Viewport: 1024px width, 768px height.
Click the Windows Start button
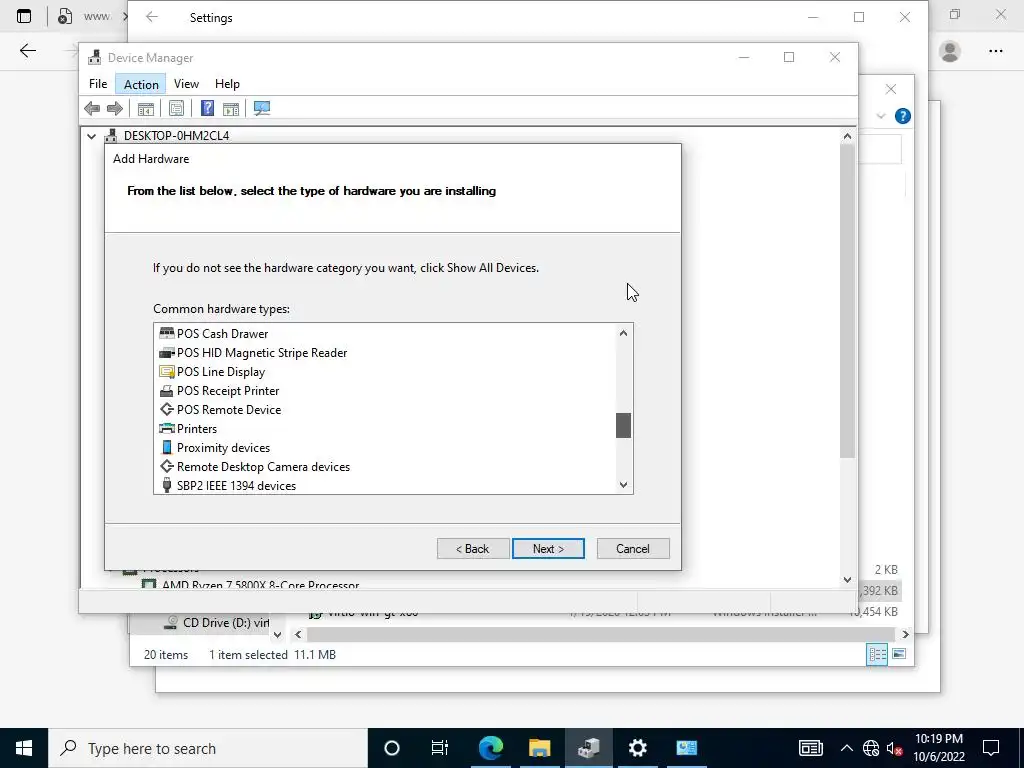tap(24, 748)
